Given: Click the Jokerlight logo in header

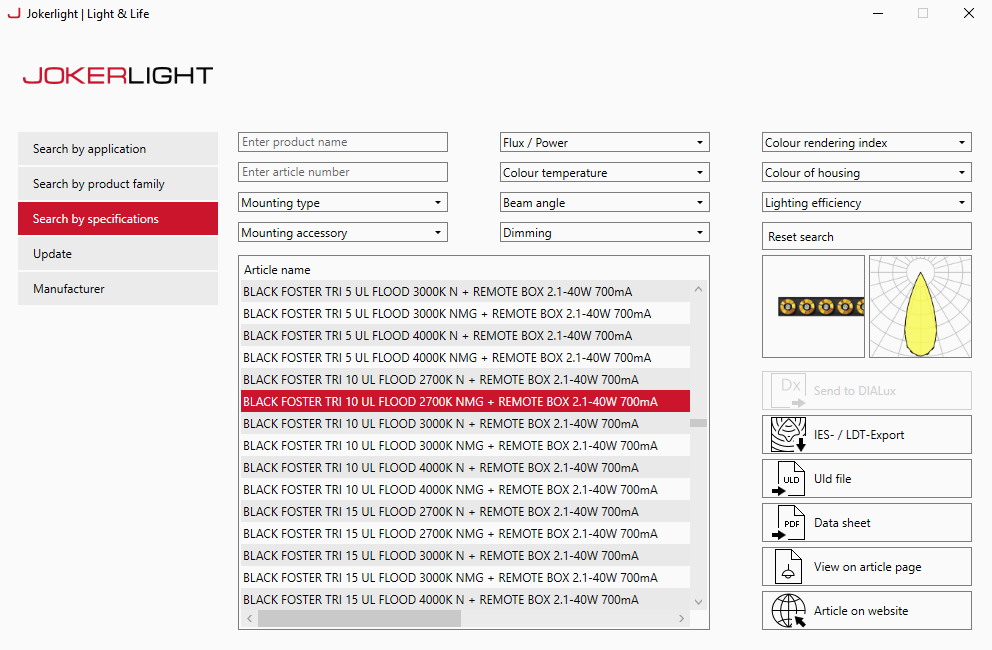Looking at the screenshot, I should click(x=118, y=75).
